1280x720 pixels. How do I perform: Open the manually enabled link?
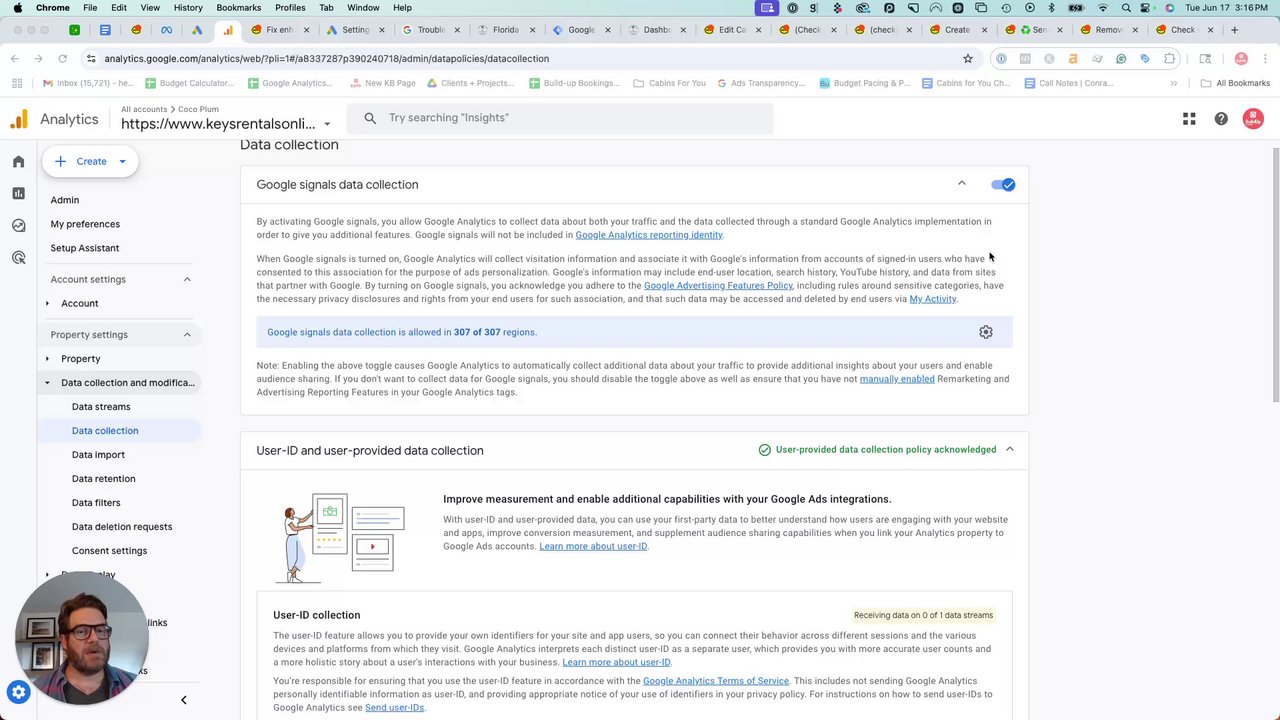(x=897, y=379)
